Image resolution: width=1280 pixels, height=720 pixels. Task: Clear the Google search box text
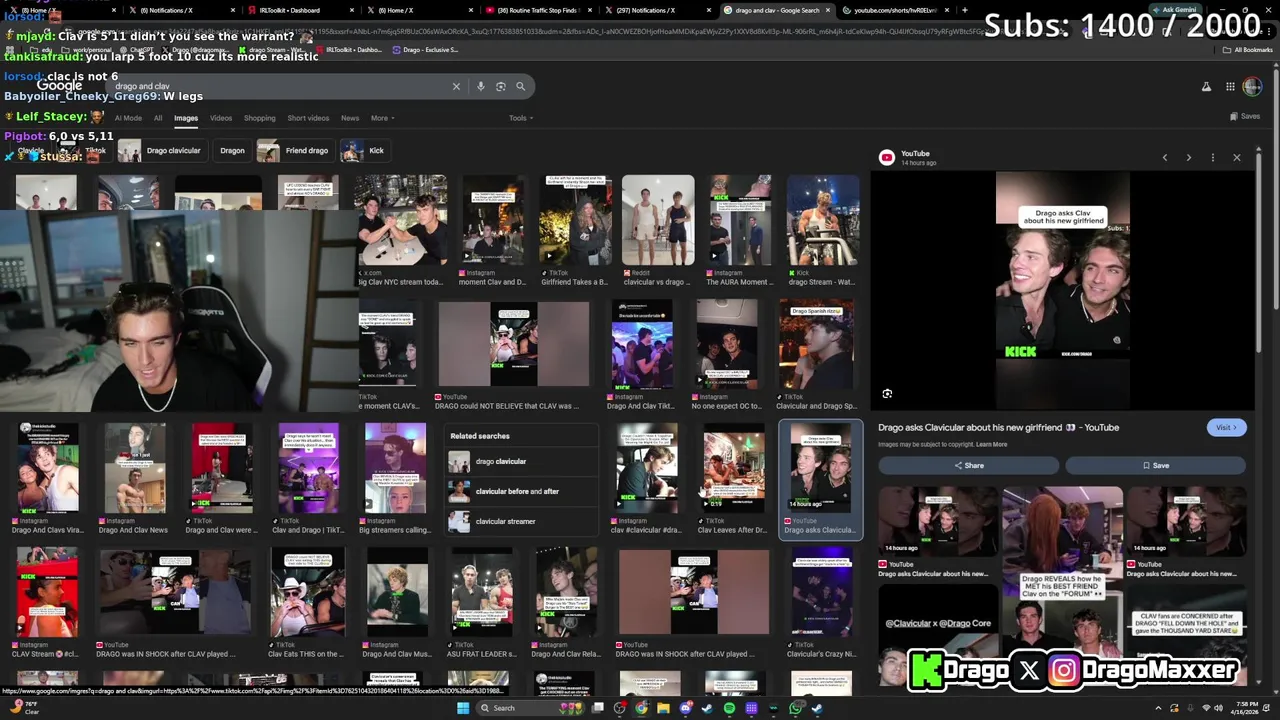456,86
